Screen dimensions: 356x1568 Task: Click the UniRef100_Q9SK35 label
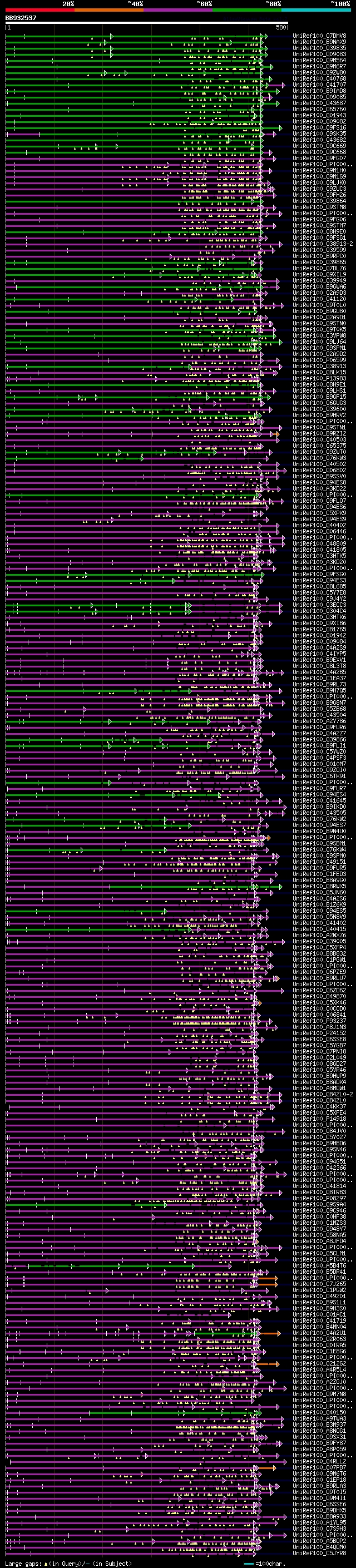319,133
